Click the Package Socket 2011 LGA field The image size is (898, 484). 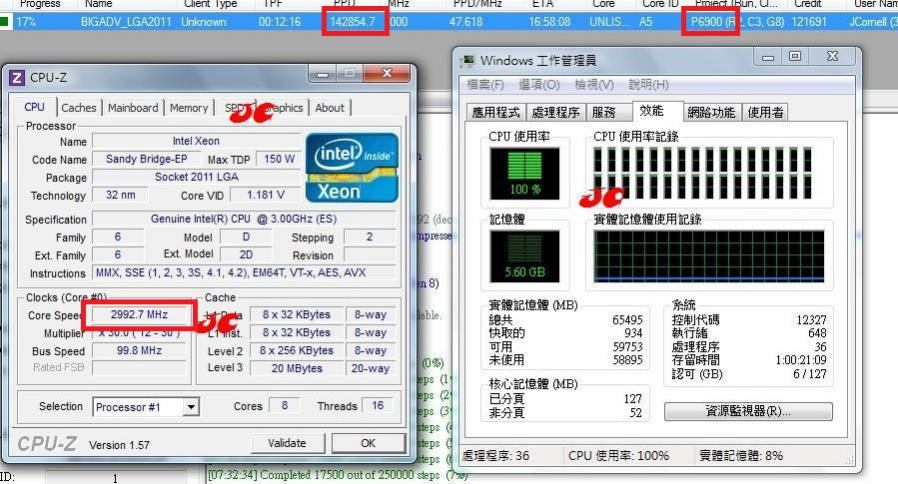(x=196, y=177)
